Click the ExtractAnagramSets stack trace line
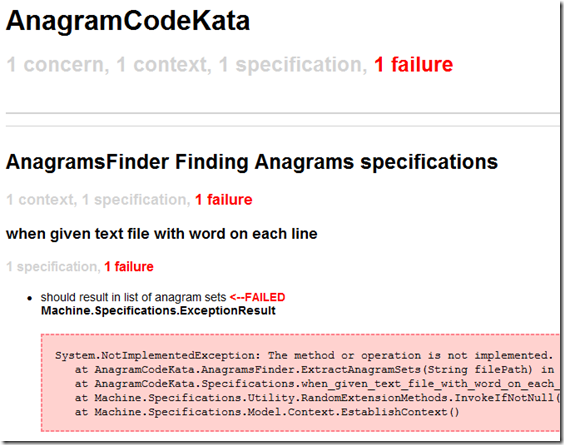 point(315,369)
